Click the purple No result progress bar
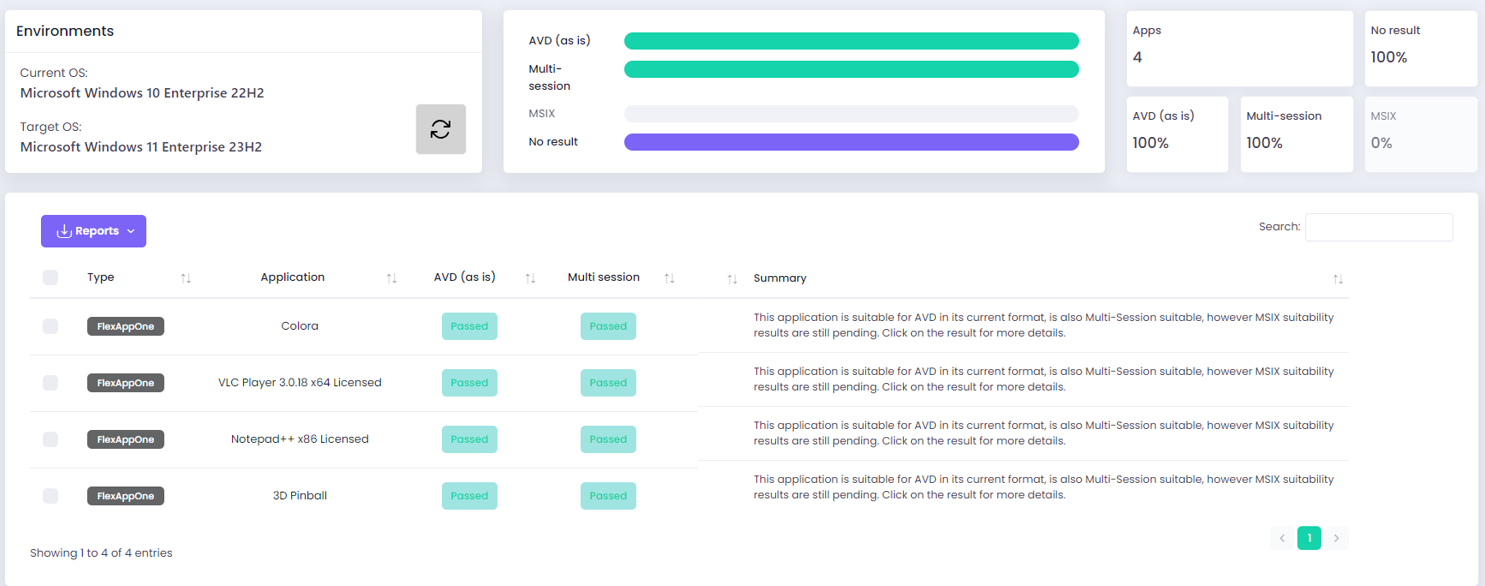Screen dimensions: 1485x586 851,142
